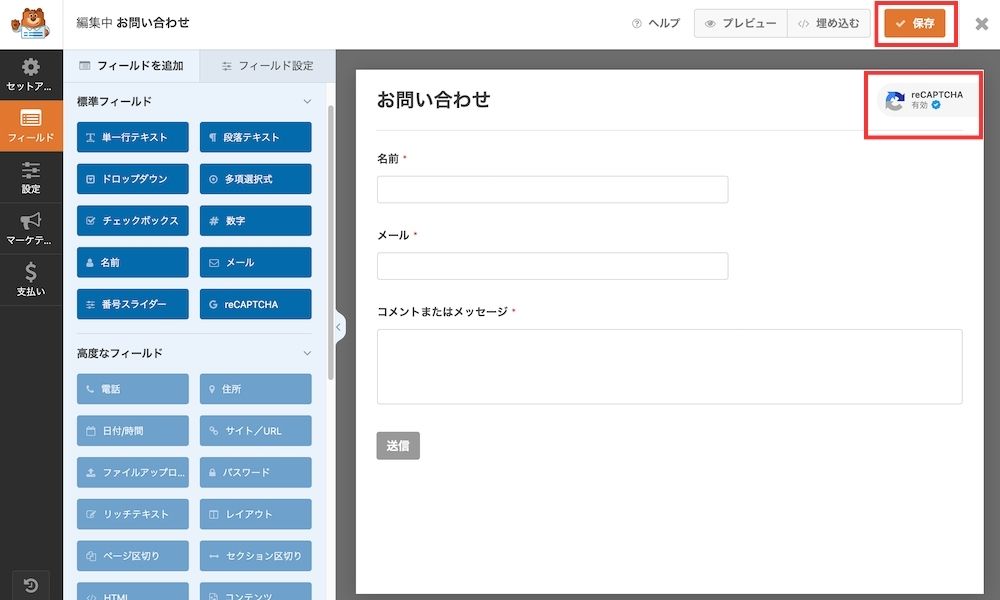Collapse the 高度なフィールド section chevron
This screenshot has height=600, width=1000.
tap(307, 353)
